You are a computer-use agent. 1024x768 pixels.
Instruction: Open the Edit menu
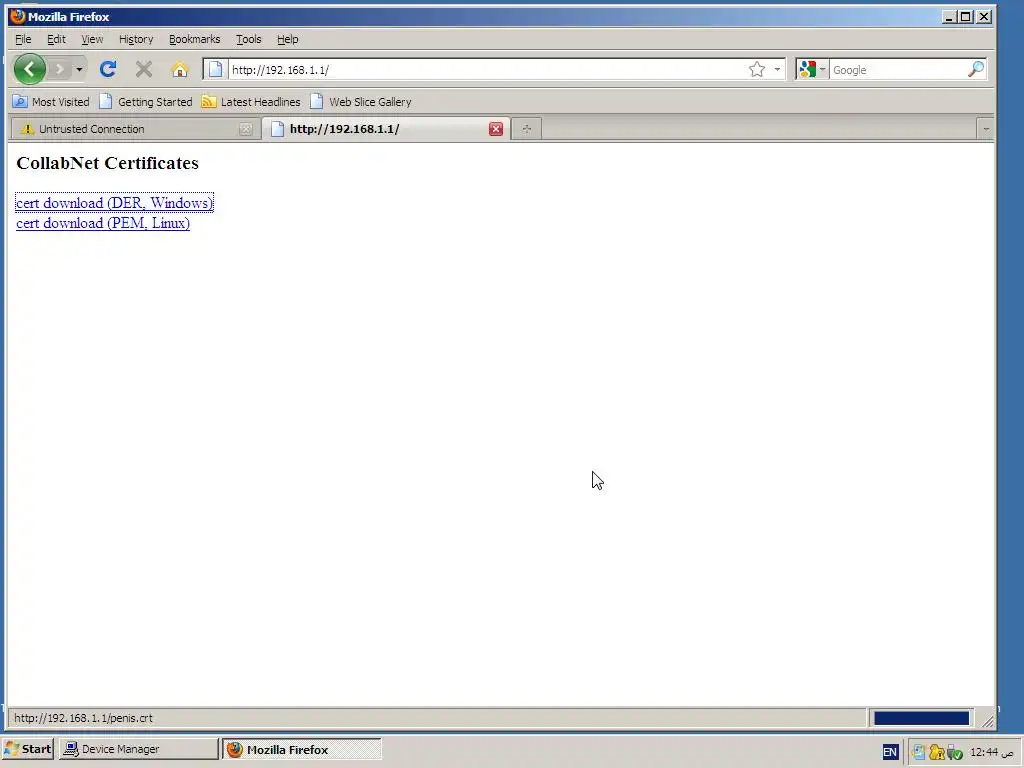tap(56, 39)
